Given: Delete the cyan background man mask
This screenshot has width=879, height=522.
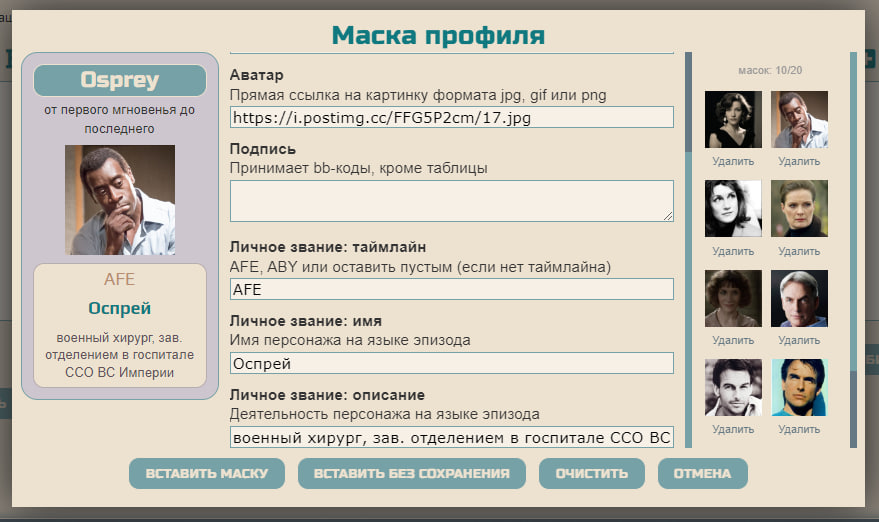Looking at the screenshot, I should point(799,429).
